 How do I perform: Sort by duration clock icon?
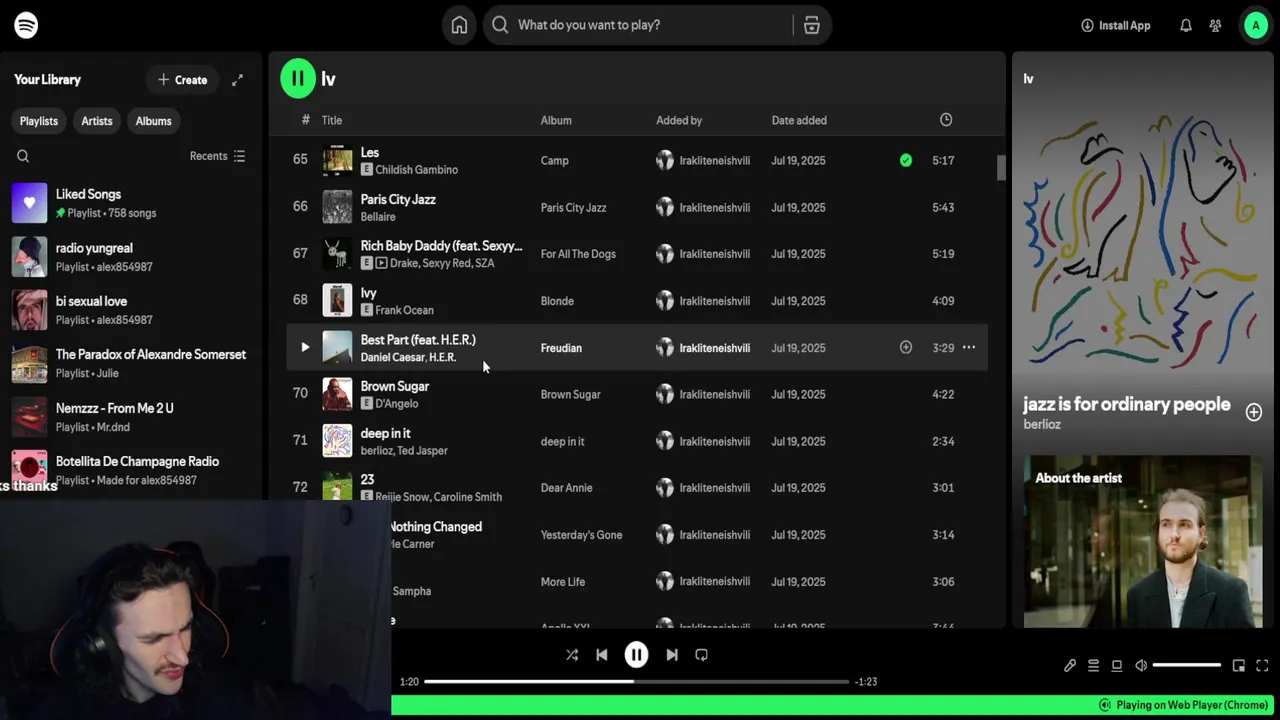click(x=946, y=120)
